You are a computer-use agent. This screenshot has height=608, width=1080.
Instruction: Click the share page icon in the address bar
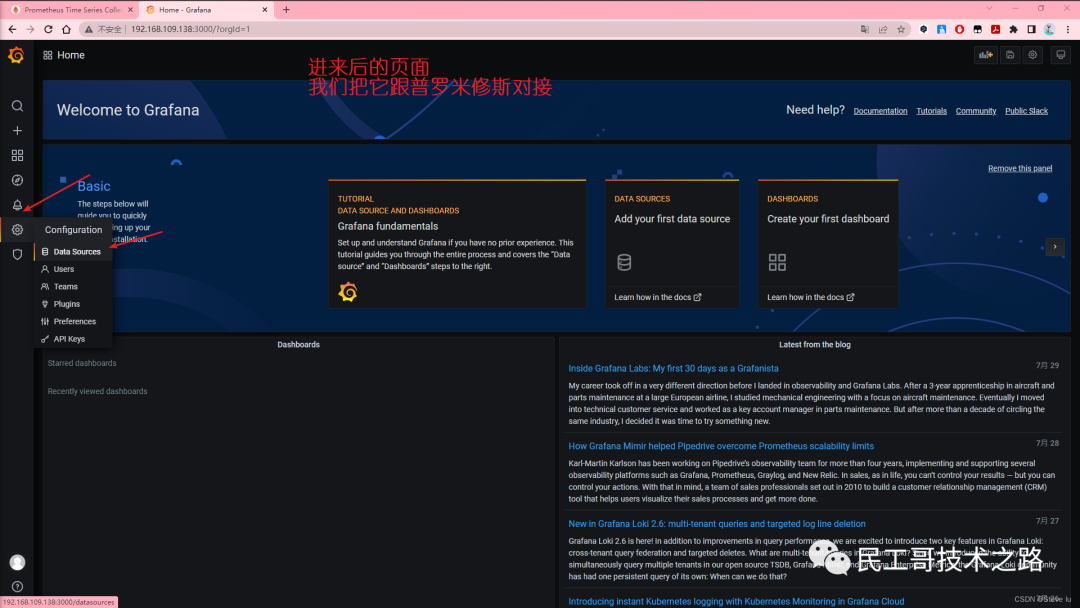pyautogui.click(x=883, y=29)
